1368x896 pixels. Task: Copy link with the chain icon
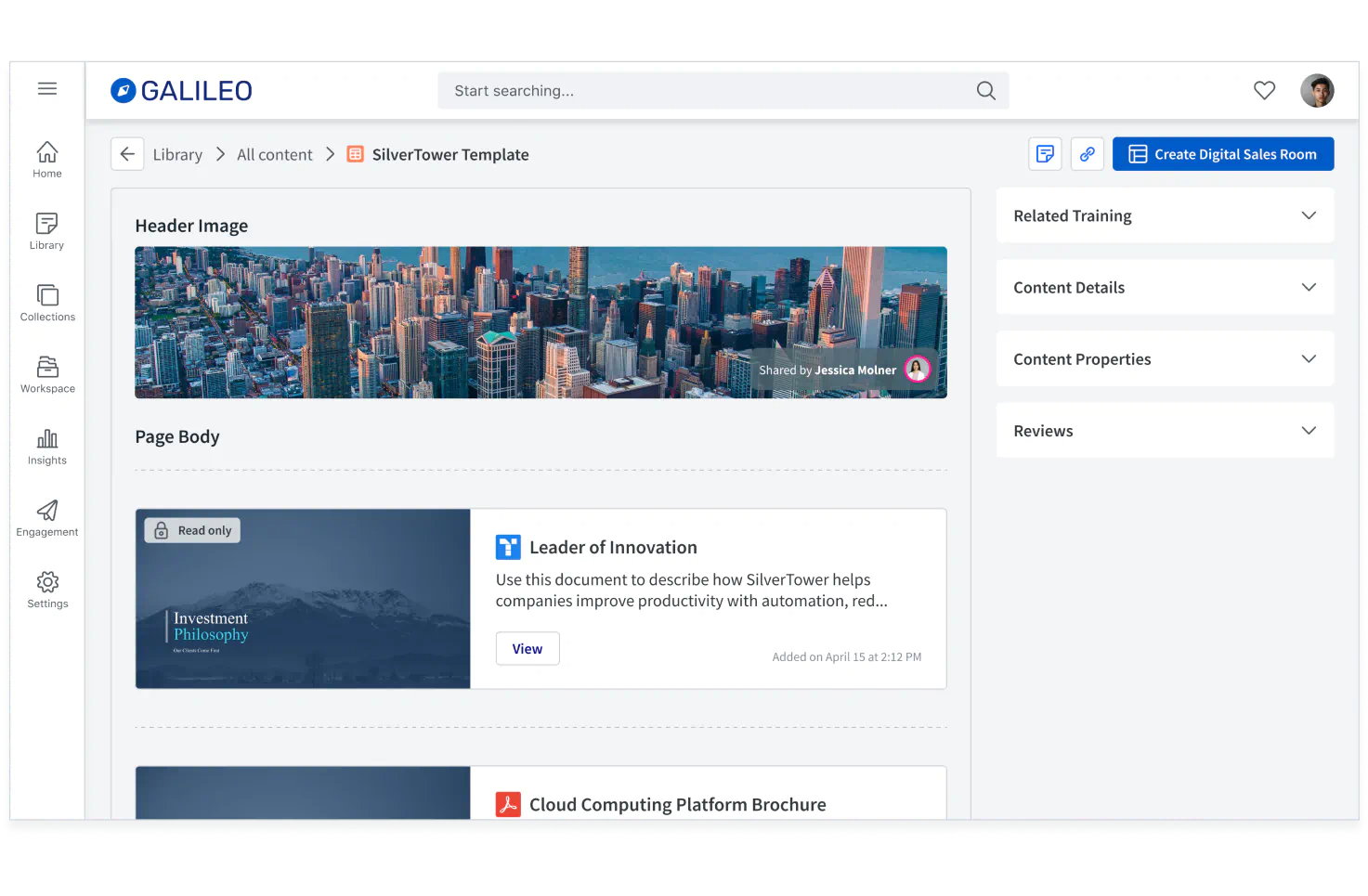pyautogui.click(x=1088, y=154)
